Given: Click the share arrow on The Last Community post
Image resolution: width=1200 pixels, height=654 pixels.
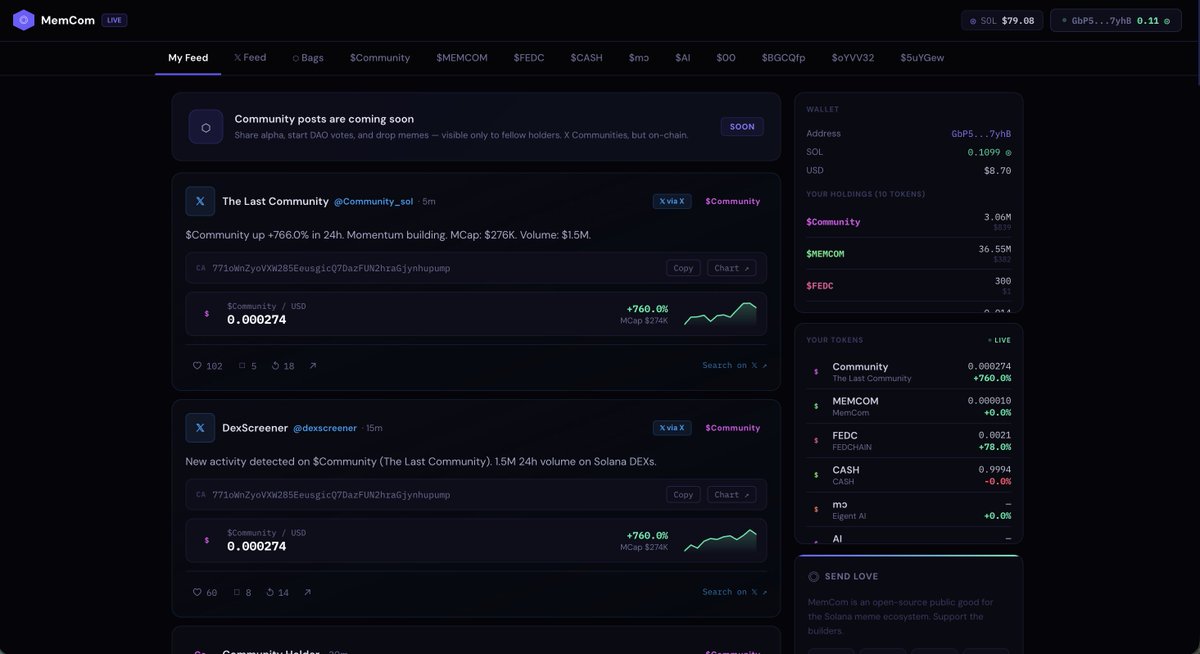Looking at the screenshot, I should pos(313,366).
